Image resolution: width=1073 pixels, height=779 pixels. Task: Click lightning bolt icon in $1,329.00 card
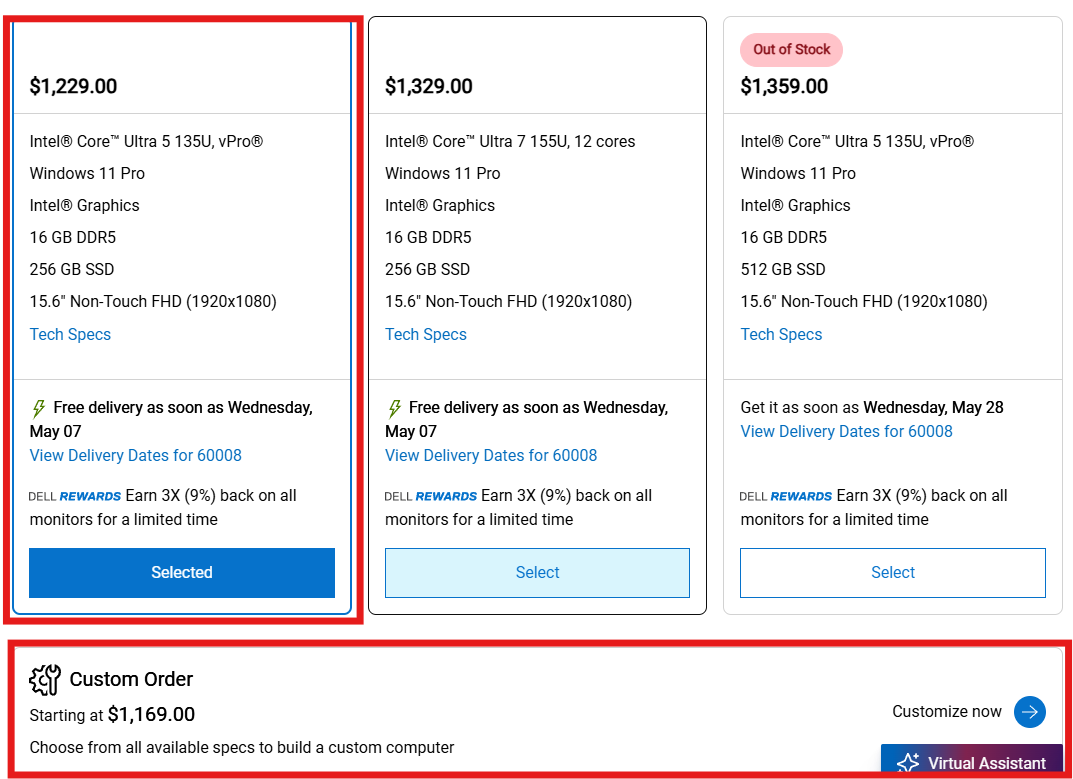(x=395, y=408)
